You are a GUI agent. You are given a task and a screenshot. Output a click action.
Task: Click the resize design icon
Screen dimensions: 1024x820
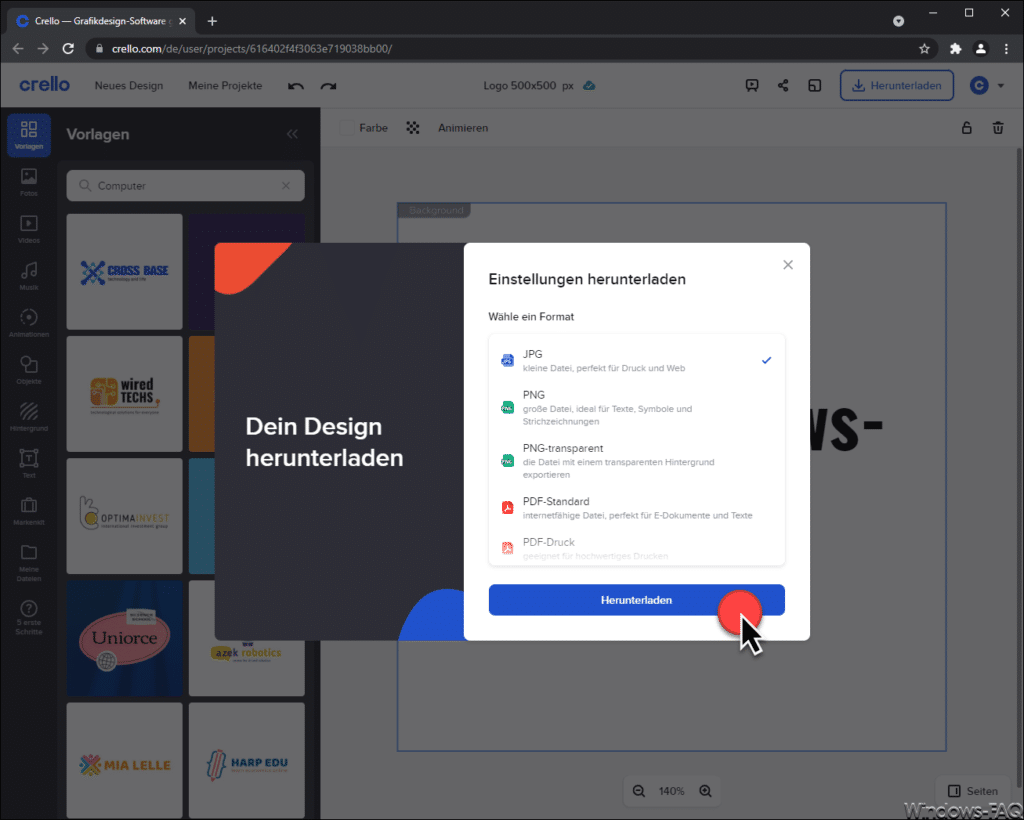tap(814, 86)
